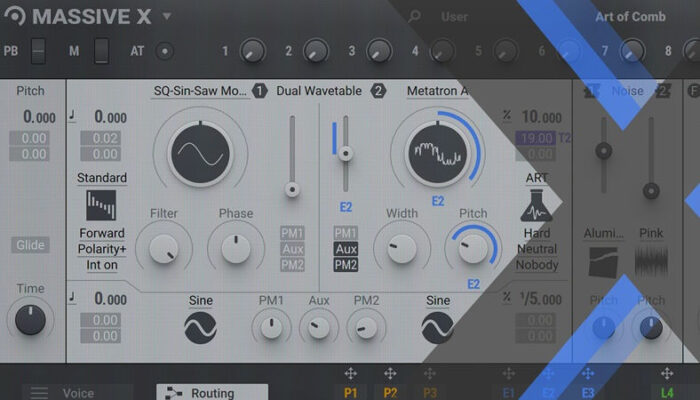The width and height of the screenshot is (700, 400).
Task: Click the right Sine wave oscillator icon
Action: coord(437,326)
